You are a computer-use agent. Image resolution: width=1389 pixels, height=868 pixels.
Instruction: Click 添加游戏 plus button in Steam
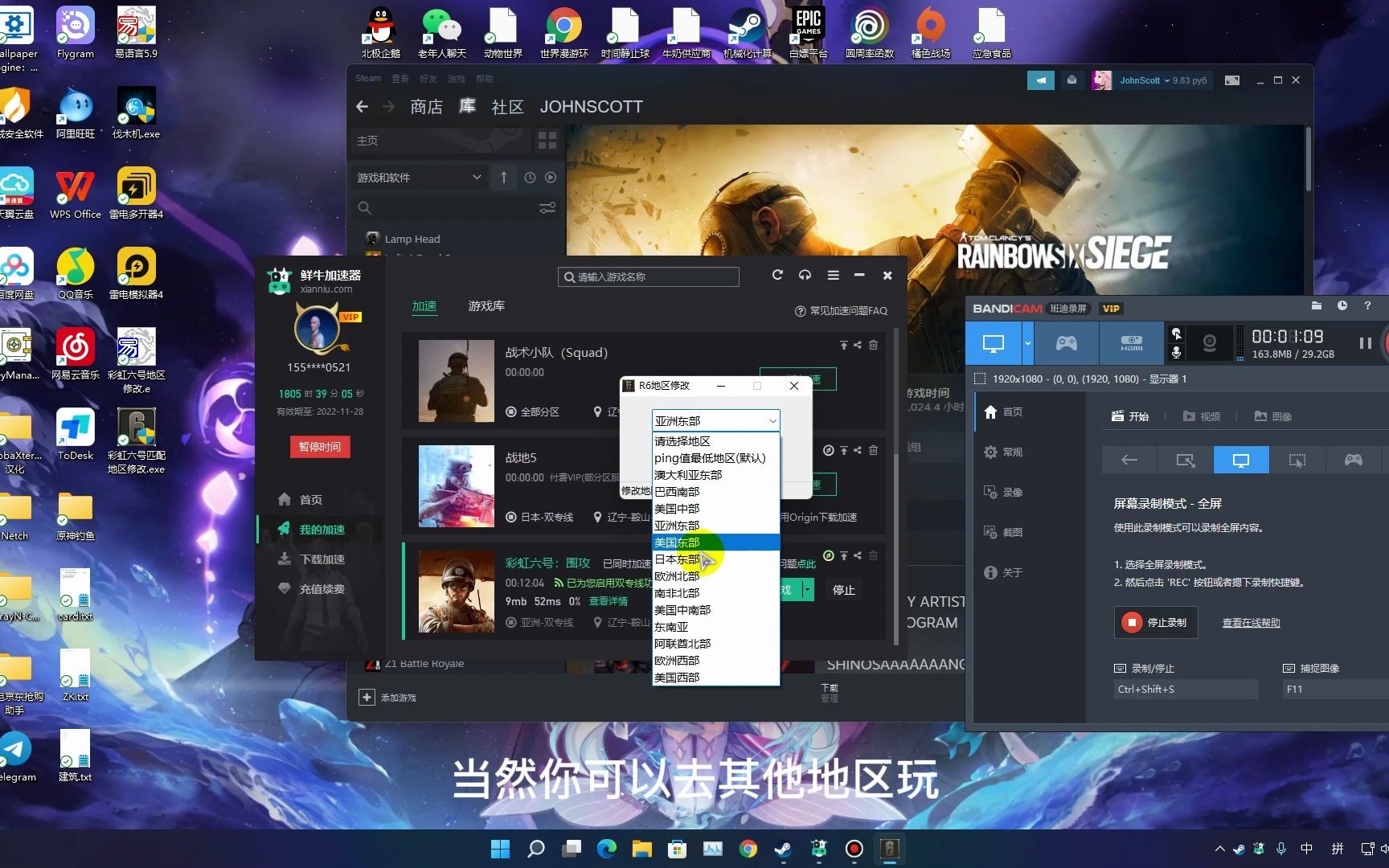[367, 698]
